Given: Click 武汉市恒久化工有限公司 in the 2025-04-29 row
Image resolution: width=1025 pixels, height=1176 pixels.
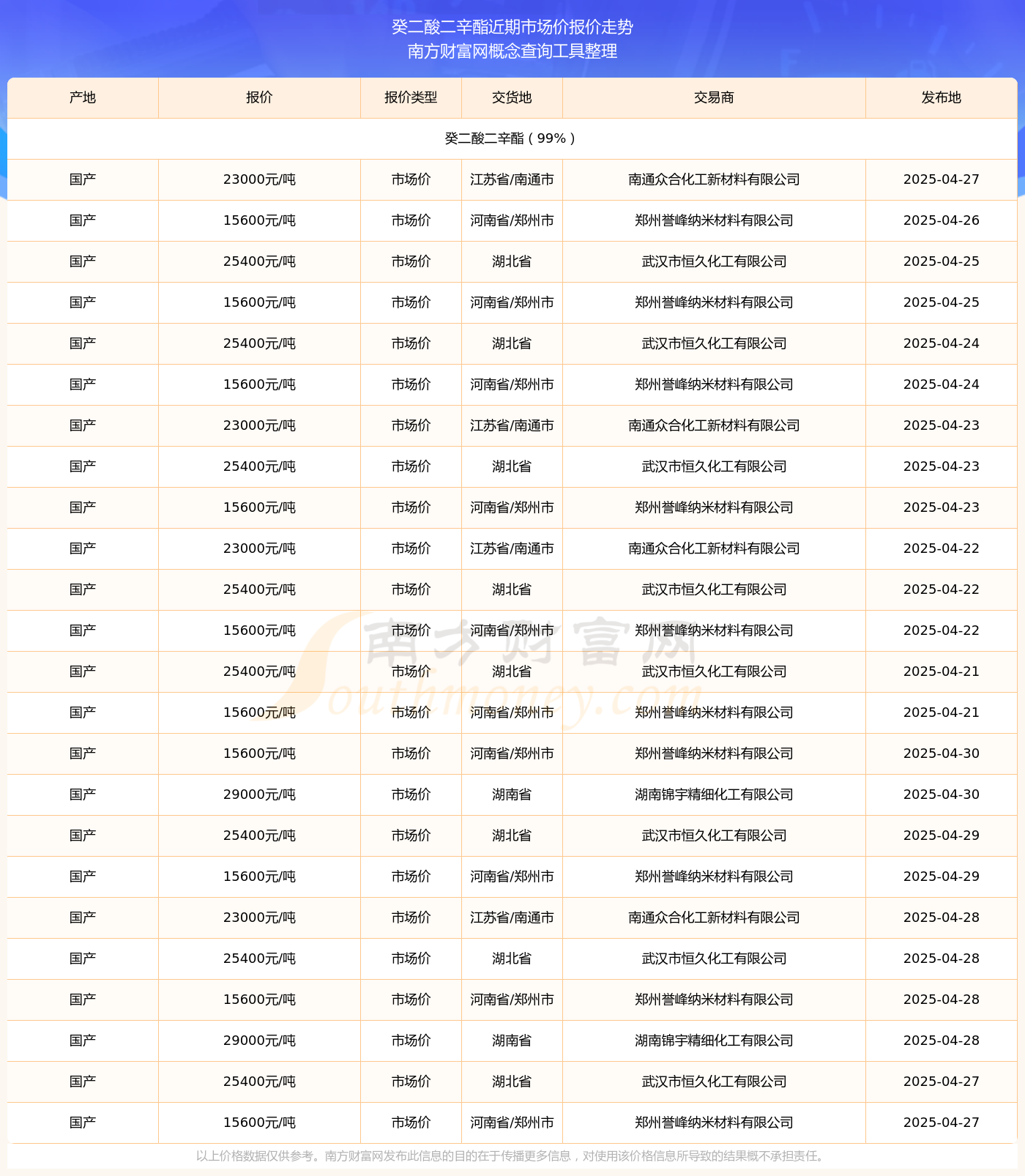Looking at the screenshot, I should point(714,836).
